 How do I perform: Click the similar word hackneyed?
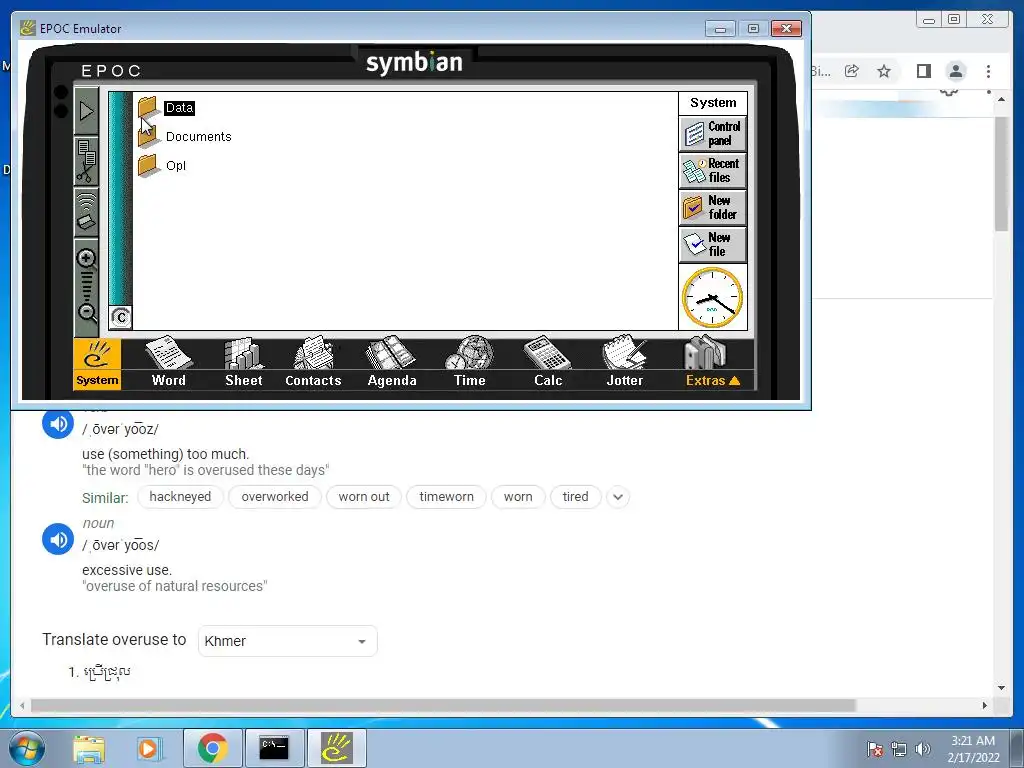pyautogui.click(x=180, y=497)
